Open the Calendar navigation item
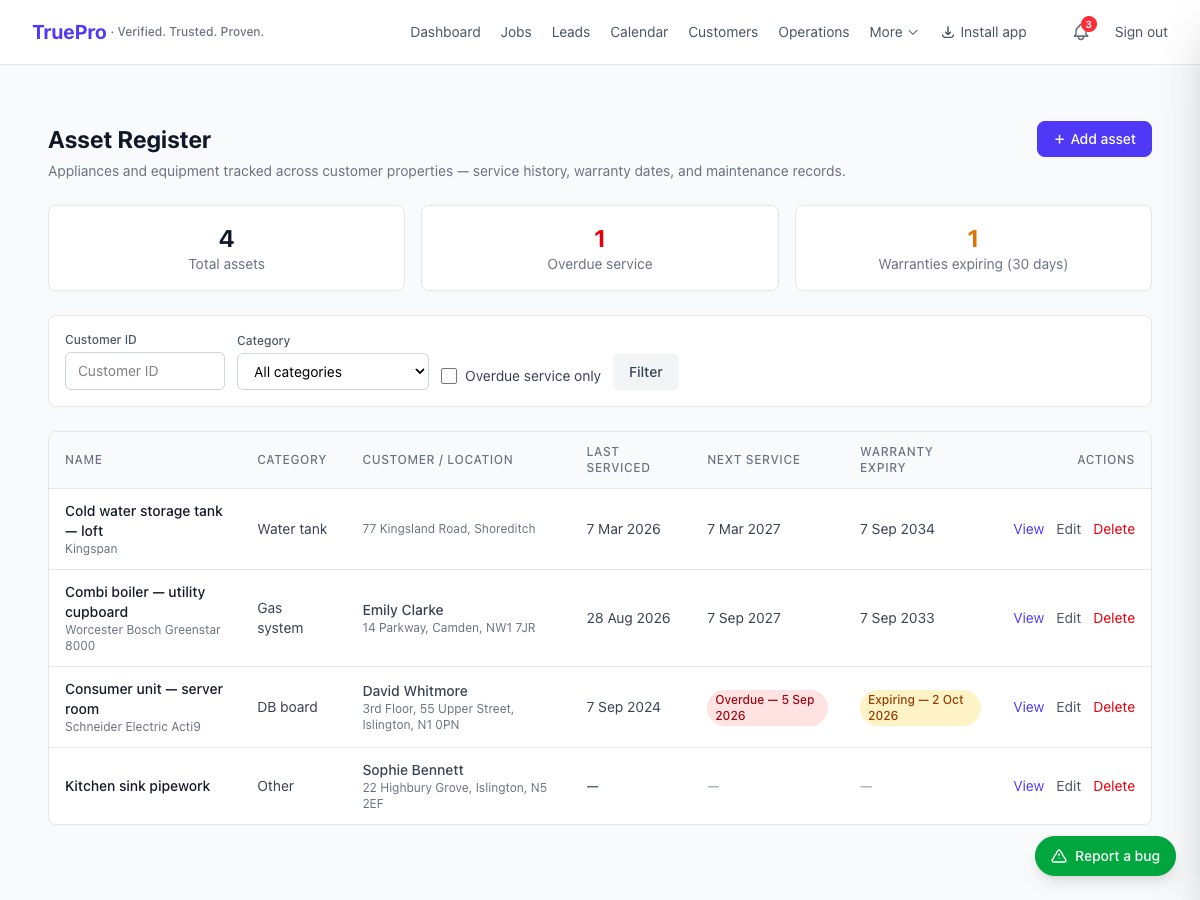This screenshot has width=1200, height=900. click(639, 32)
